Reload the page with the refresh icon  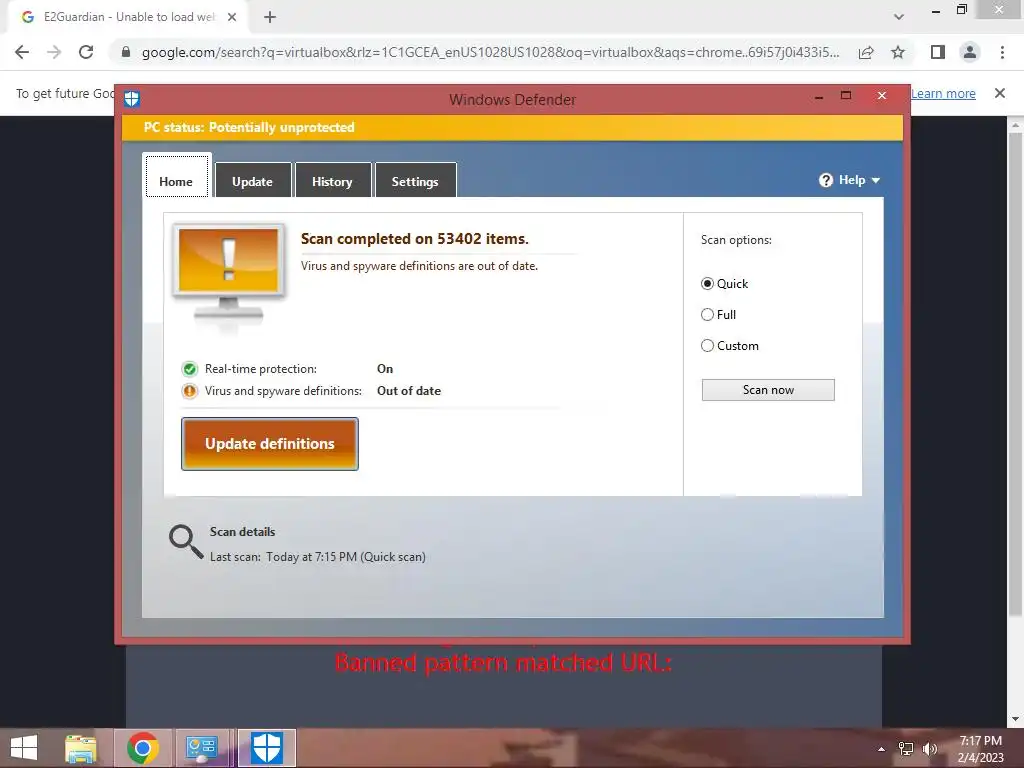click(86, 52)
